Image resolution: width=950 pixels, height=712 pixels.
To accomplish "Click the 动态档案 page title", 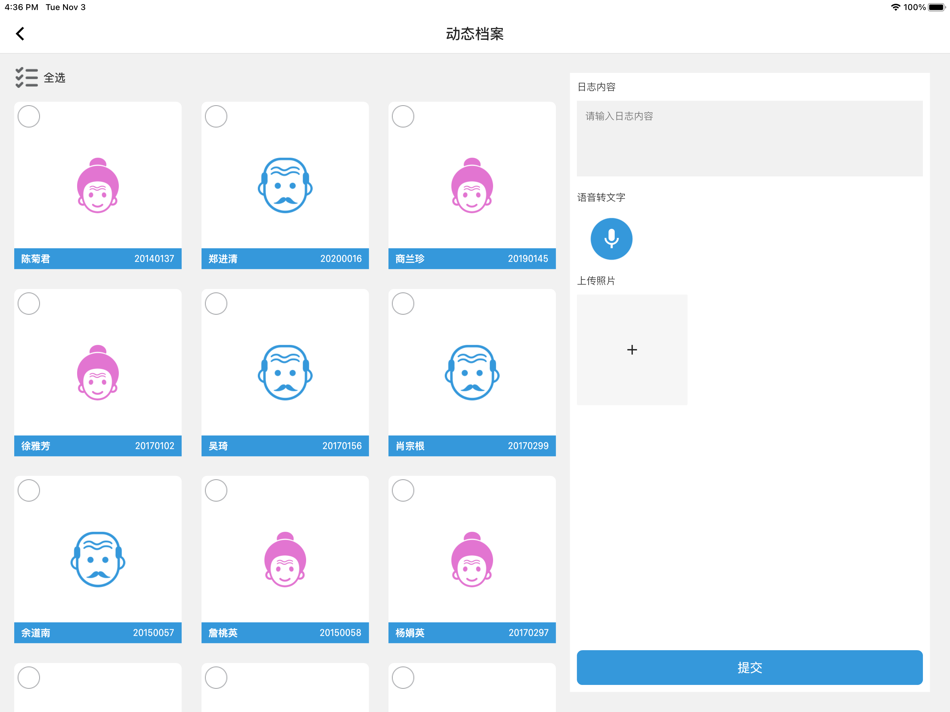I will tap(474, 34).
